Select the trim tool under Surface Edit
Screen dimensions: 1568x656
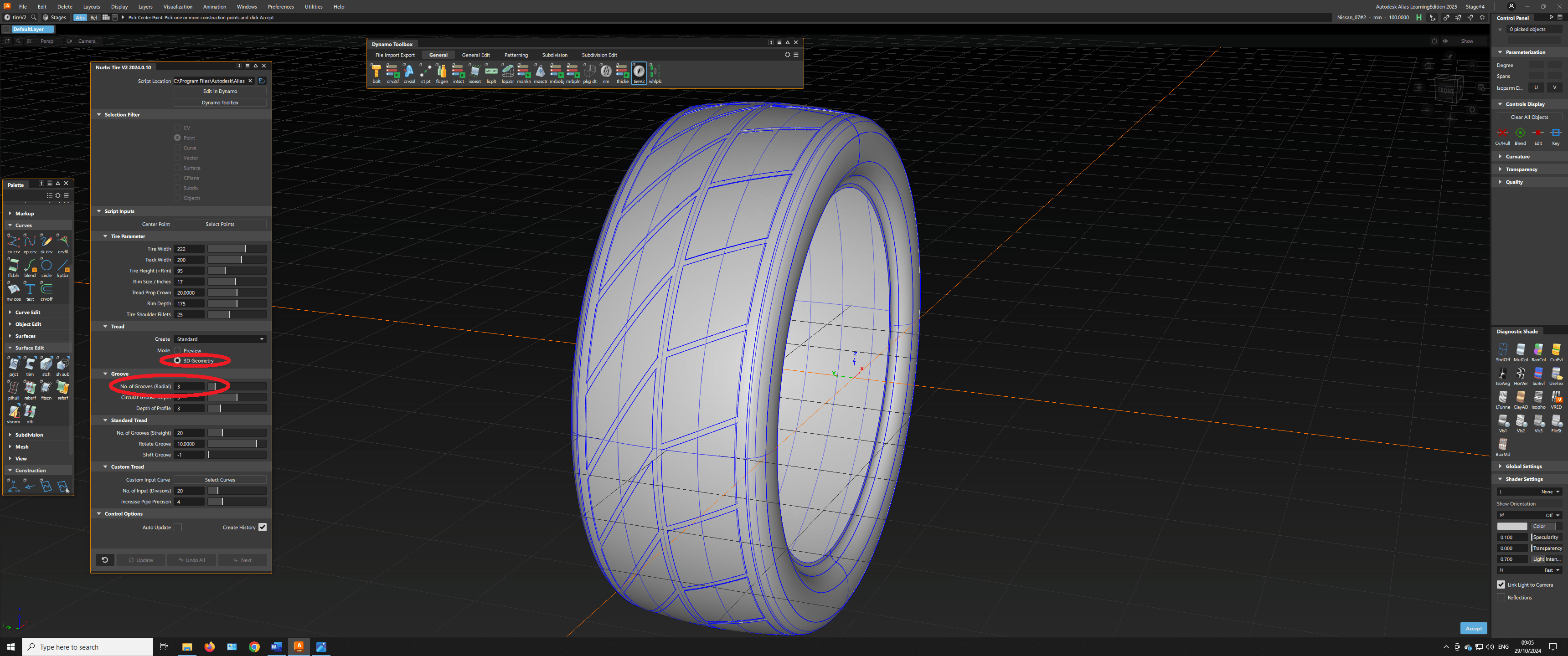click(x=30, y=365)
